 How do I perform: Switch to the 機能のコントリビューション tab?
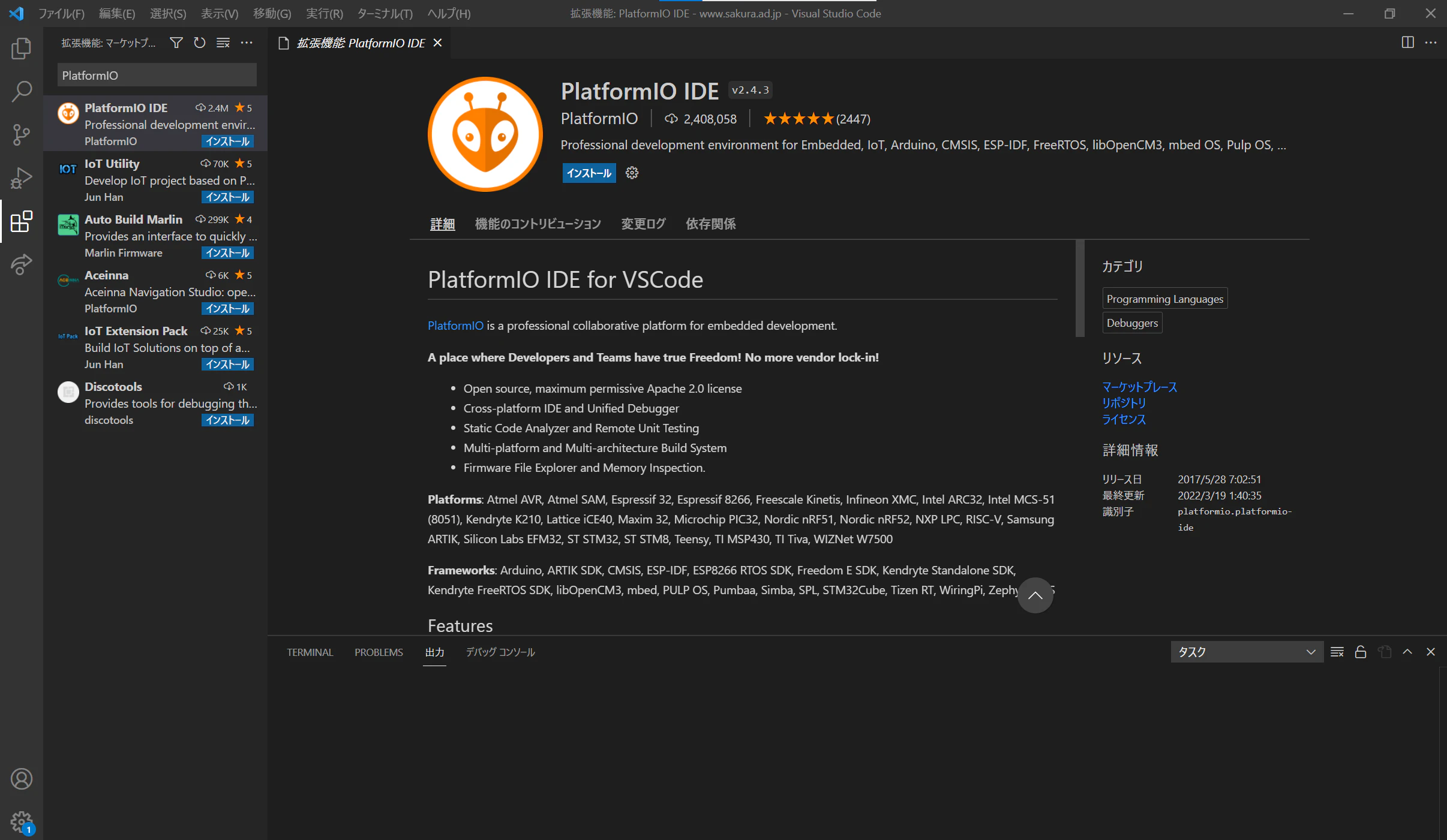538,224
